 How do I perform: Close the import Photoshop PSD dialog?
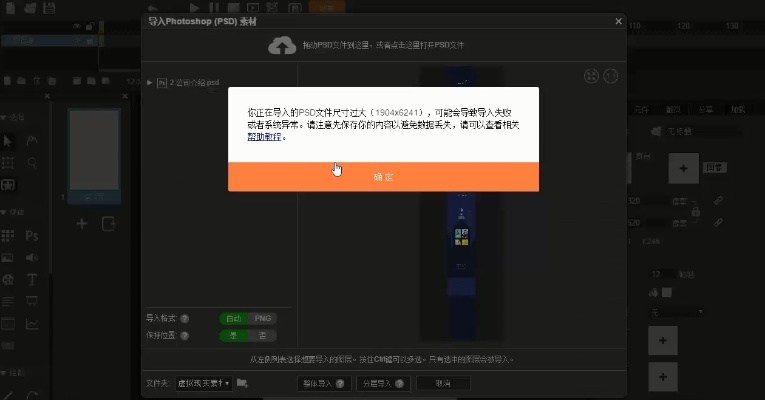tap(618, 19)
